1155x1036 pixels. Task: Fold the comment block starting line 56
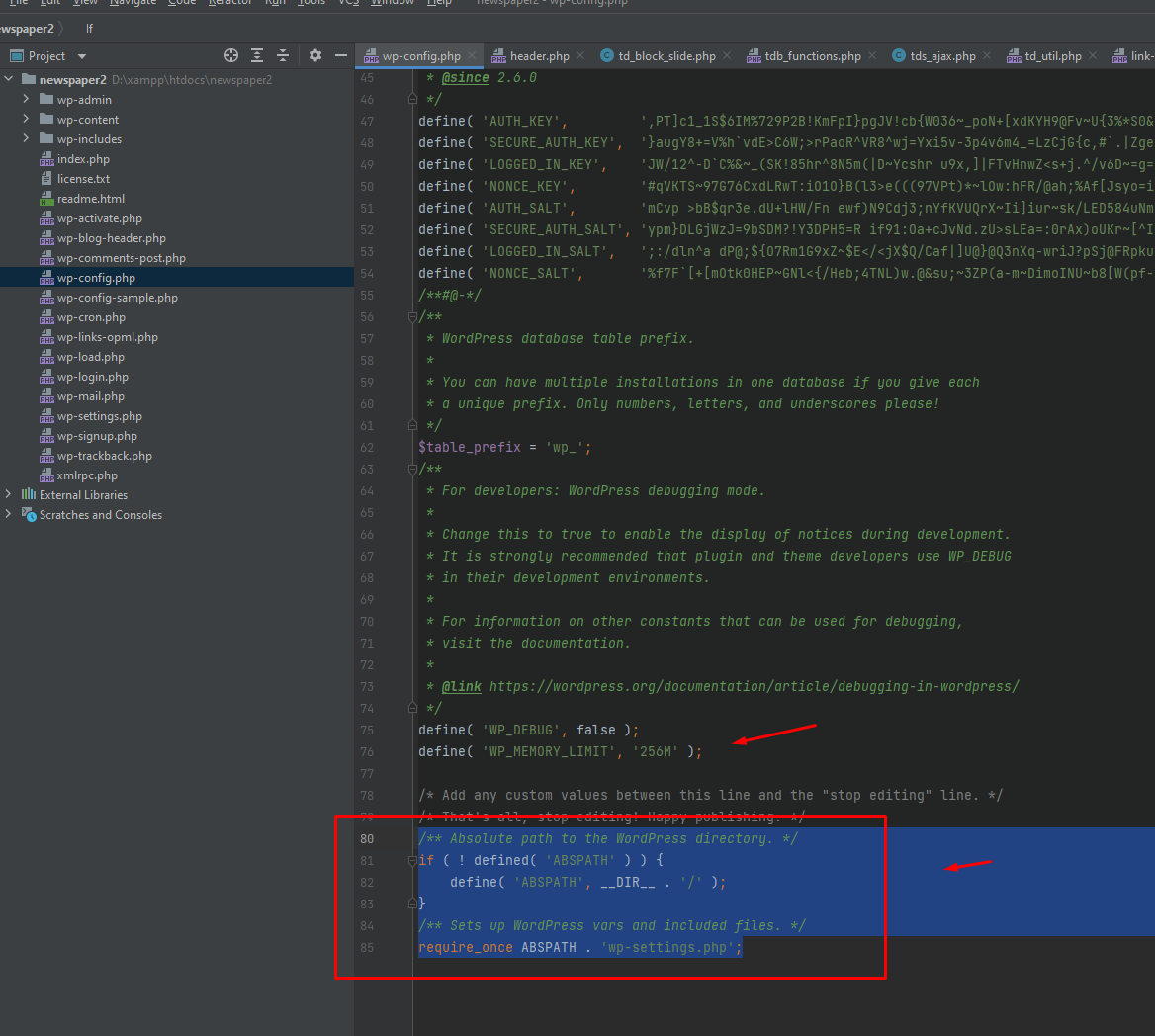[412, 316]
